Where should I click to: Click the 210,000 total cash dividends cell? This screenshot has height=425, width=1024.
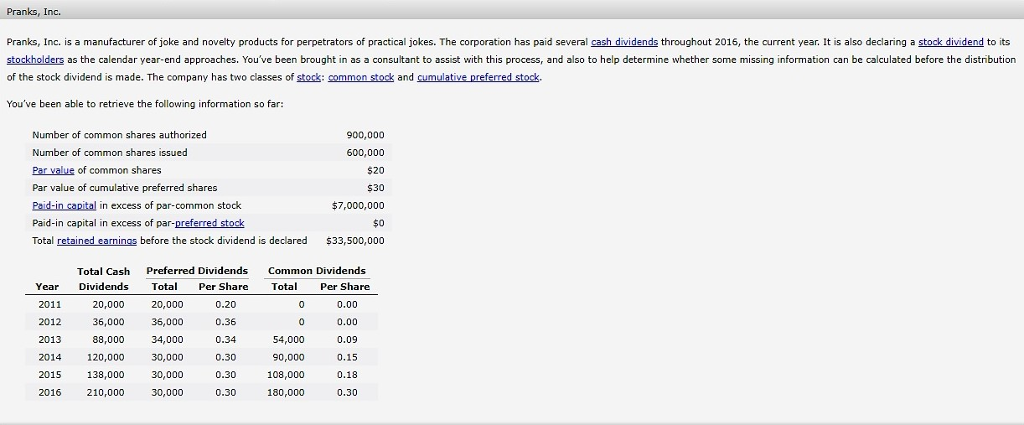108,392
